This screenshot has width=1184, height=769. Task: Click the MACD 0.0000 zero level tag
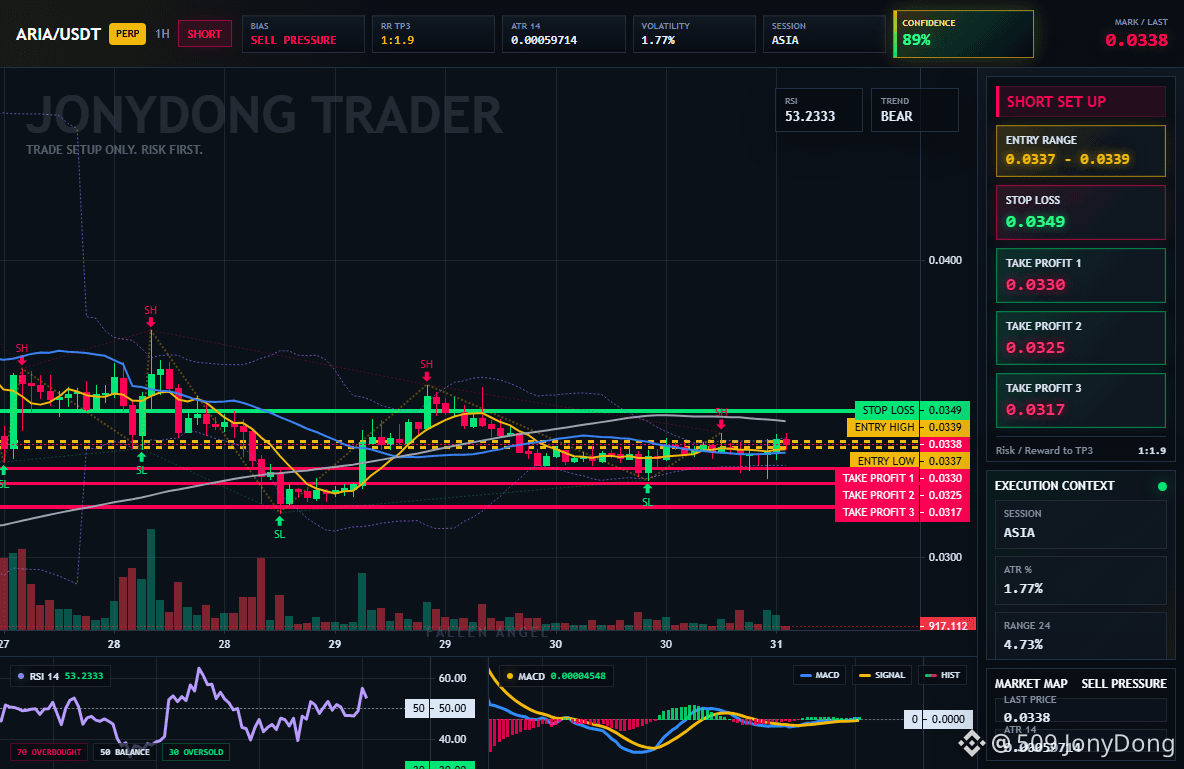click(936, 719)
